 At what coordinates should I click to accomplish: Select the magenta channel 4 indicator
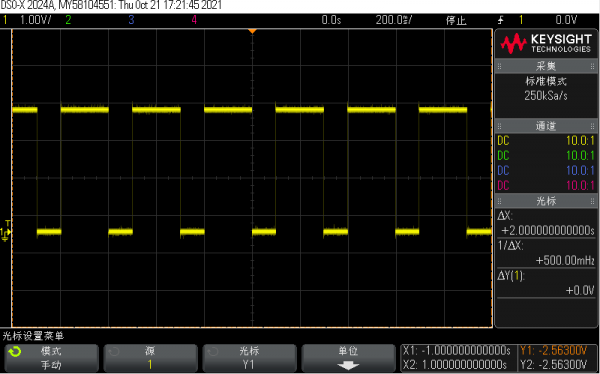(194, 20)
